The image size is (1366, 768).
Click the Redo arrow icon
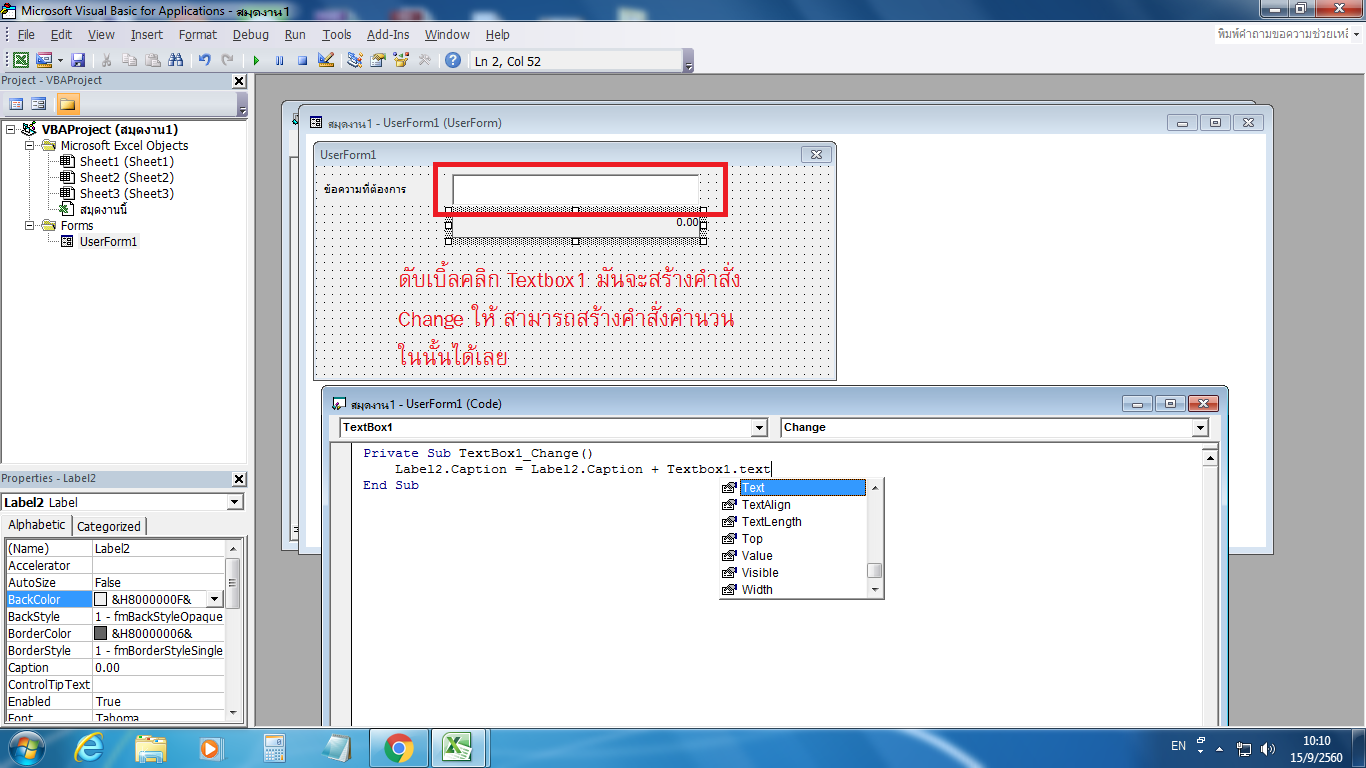pos(227,61)
